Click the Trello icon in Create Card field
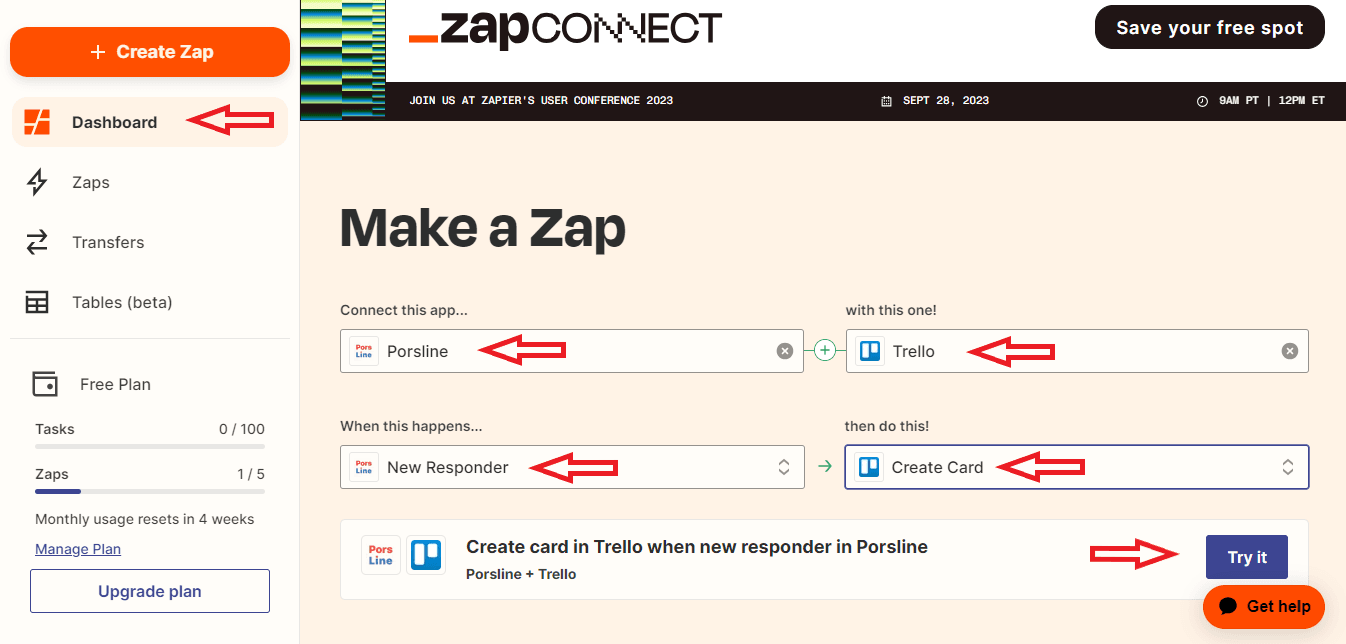Viewport: 1346px width, 644px height. tap(870, 467)
